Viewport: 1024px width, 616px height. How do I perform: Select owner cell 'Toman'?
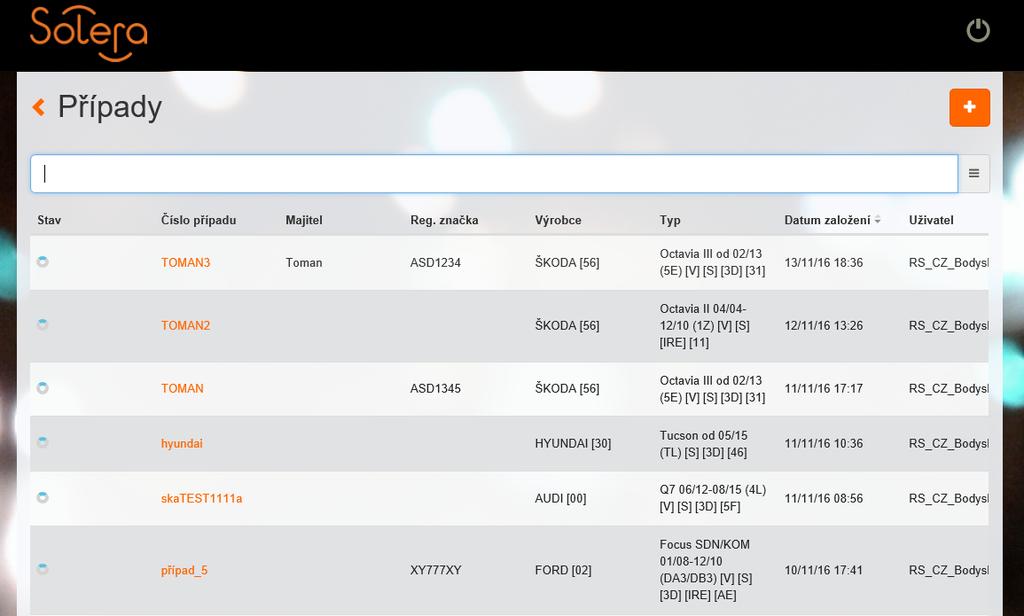304,263
